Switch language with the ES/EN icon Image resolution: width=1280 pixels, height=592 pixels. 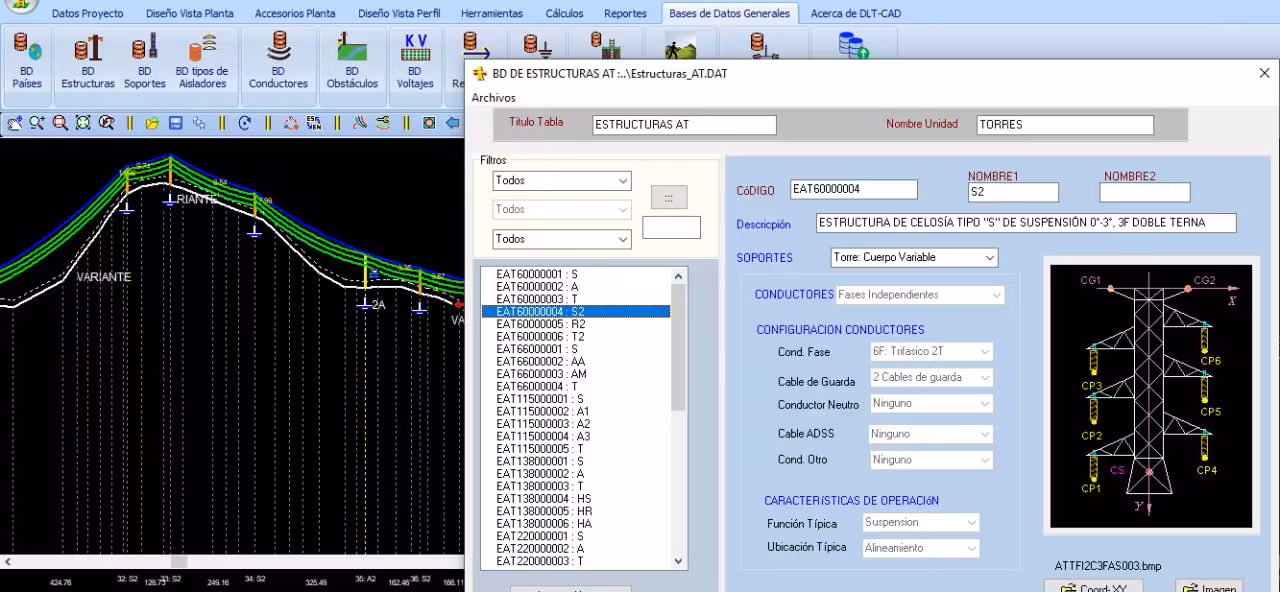point(314,123)
